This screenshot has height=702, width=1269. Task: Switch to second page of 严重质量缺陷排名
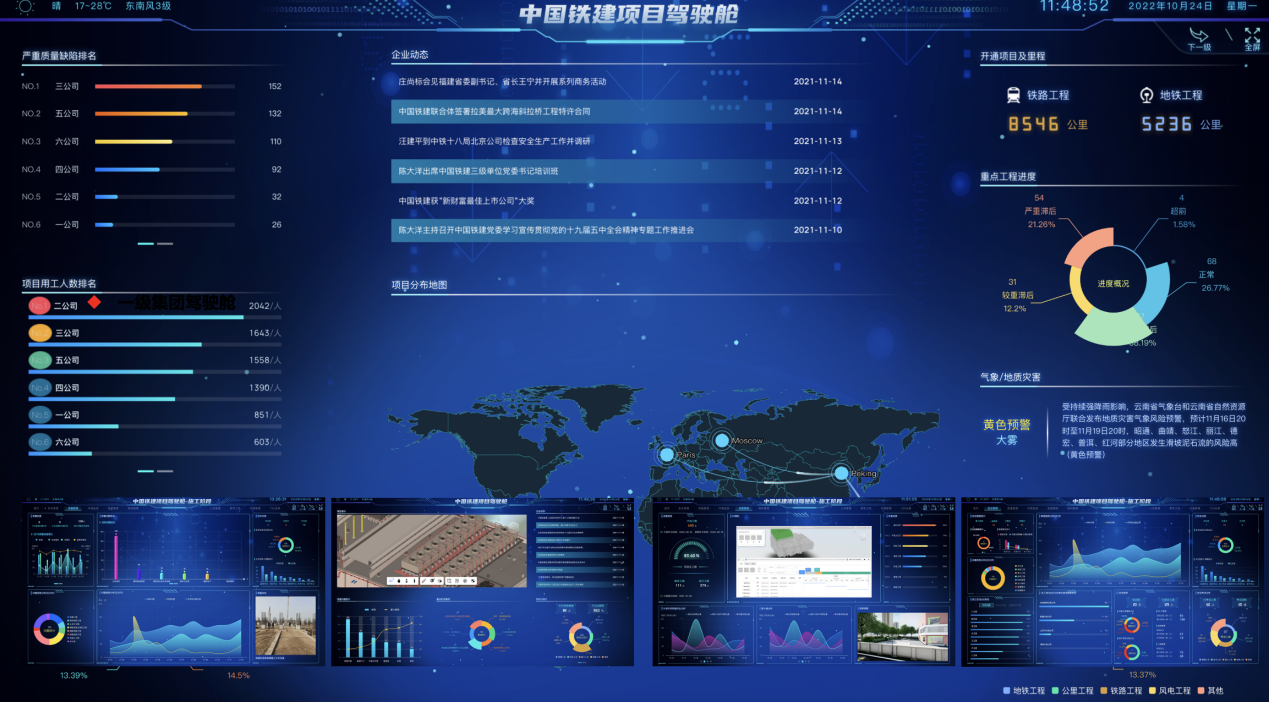coord(165,243)
